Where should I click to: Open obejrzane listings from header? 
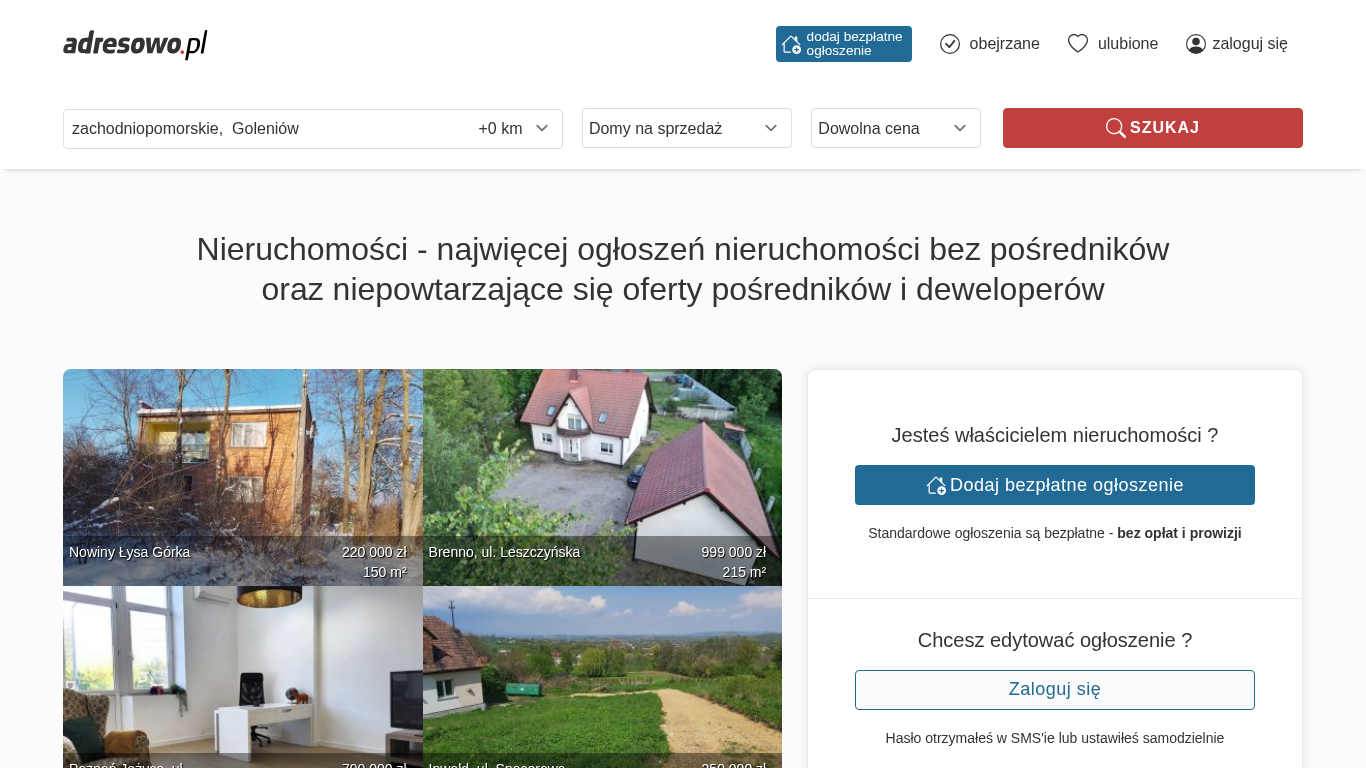click(1003, 44)
